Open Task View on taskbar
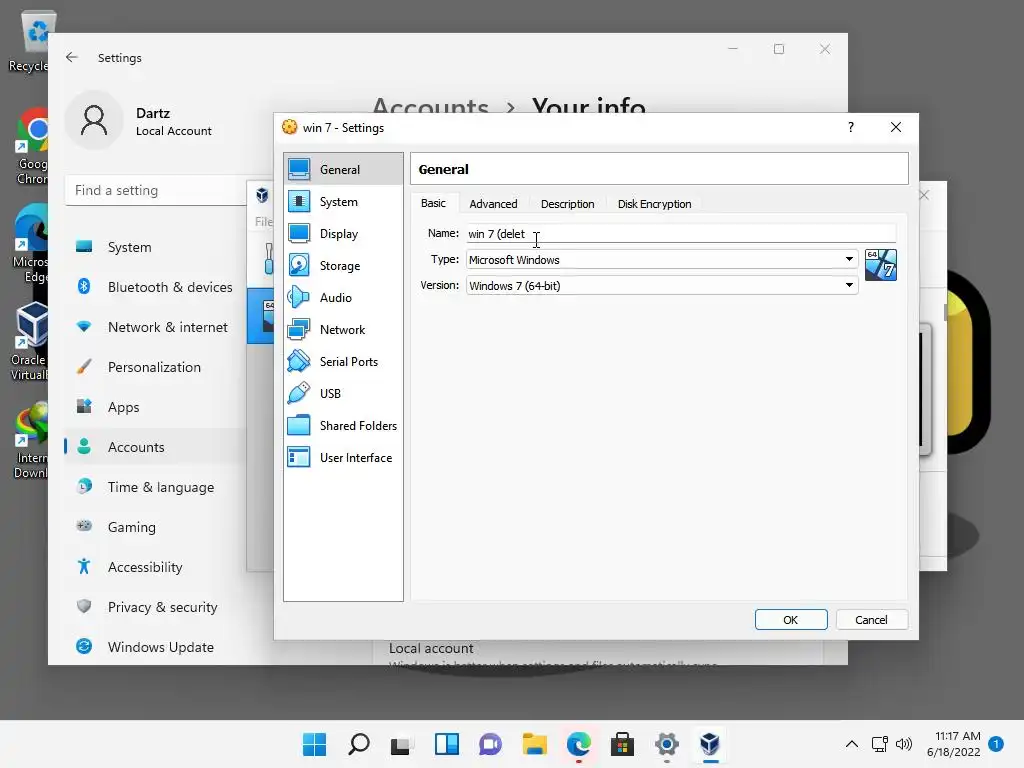The image size is (1024, 768). tap(402, 744)
